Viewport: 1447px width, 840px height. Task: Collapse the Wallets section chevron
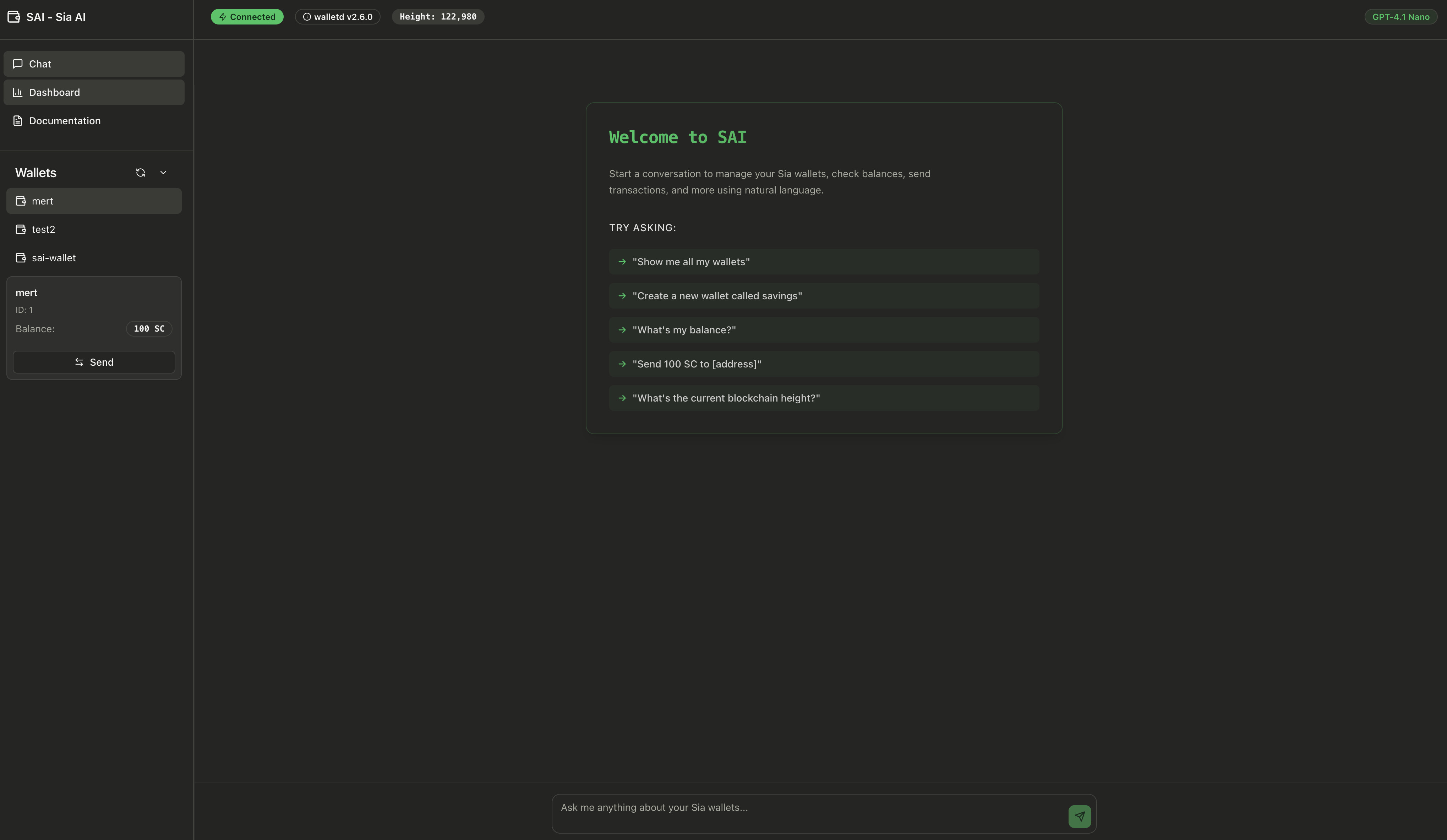(x=163, y=172)
